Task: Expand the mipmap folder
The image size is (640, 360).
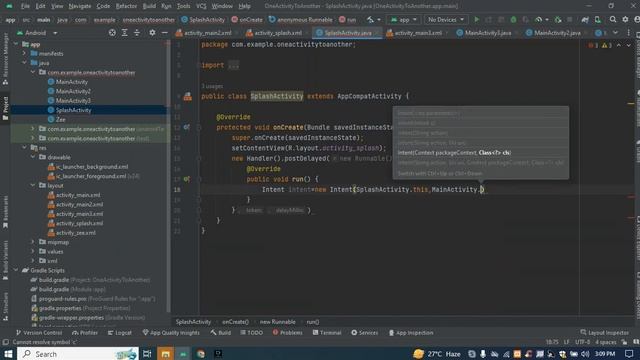Action: click(33, 242)
